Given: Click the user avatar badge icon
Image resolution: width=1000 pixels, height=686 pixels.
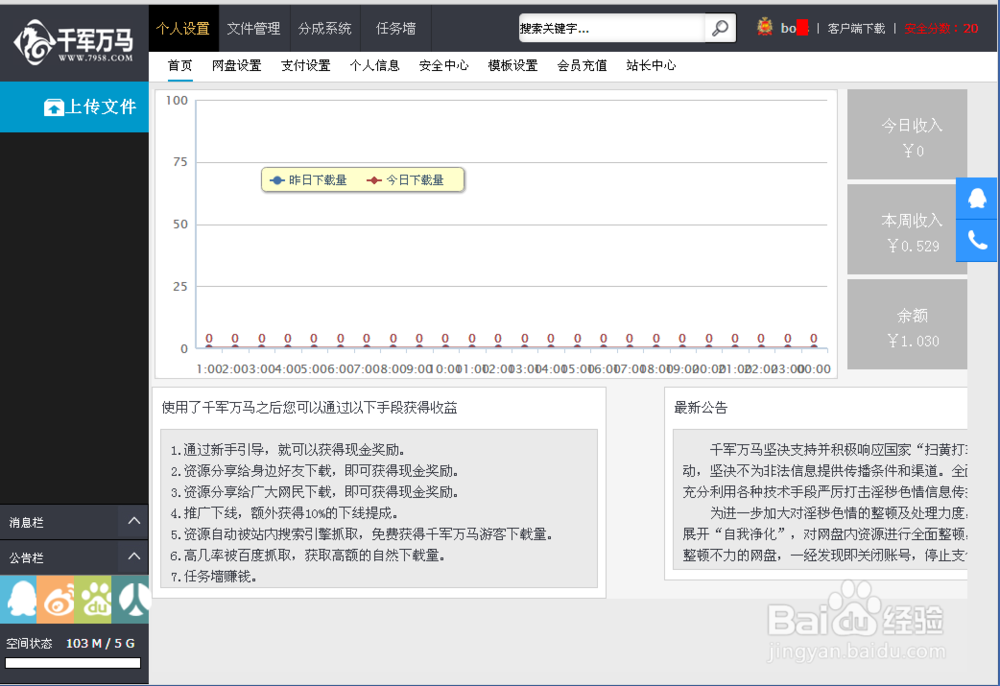Looking at the screenshot, I should (x=765, y=27).
